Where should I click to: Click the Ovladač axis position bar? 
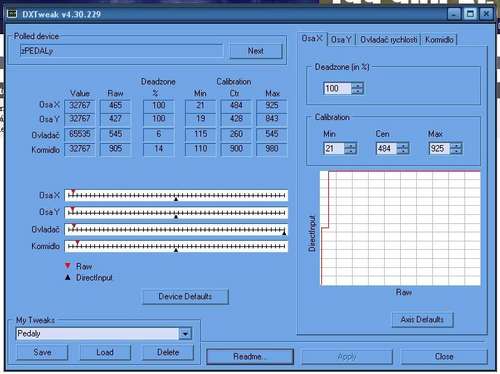tap(176, 229)
